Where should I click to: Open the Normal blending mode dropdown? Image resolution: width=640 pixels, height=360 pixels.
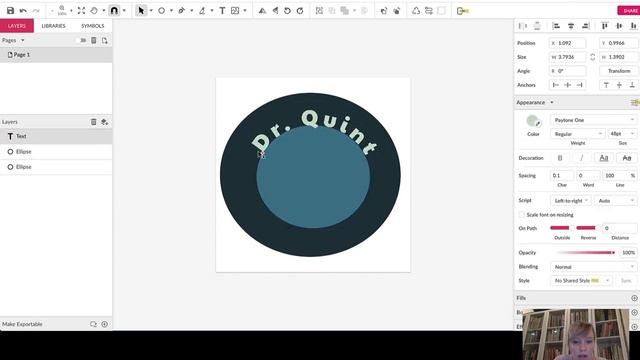click(x=593, y=267)
